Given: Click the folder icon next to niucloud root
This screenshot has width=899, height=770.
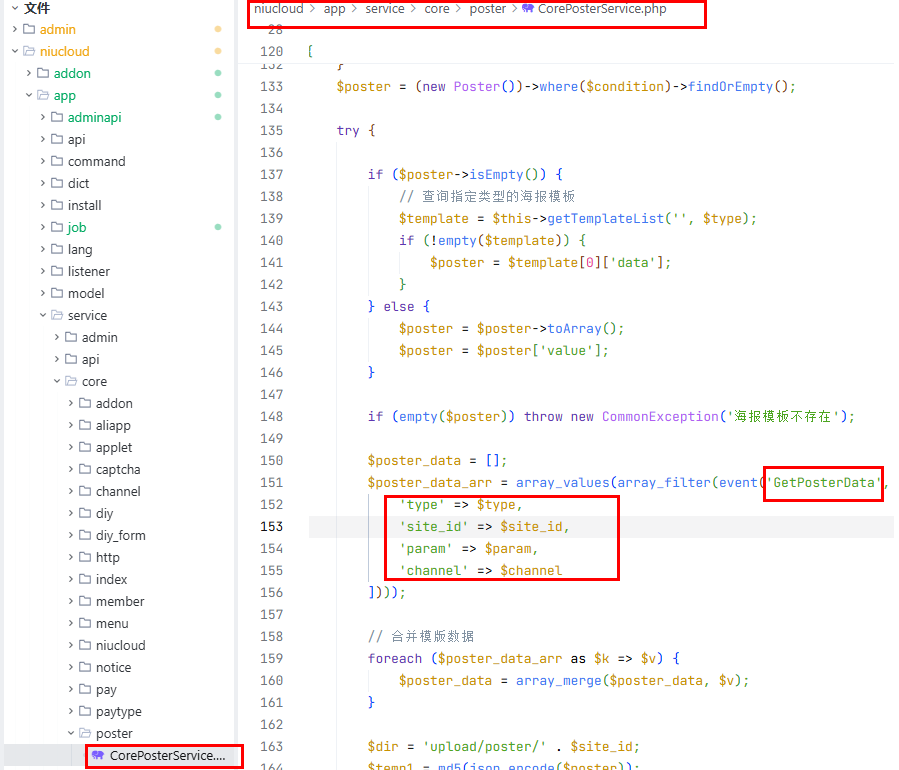Looking at the screenshot, I should 29,51.
